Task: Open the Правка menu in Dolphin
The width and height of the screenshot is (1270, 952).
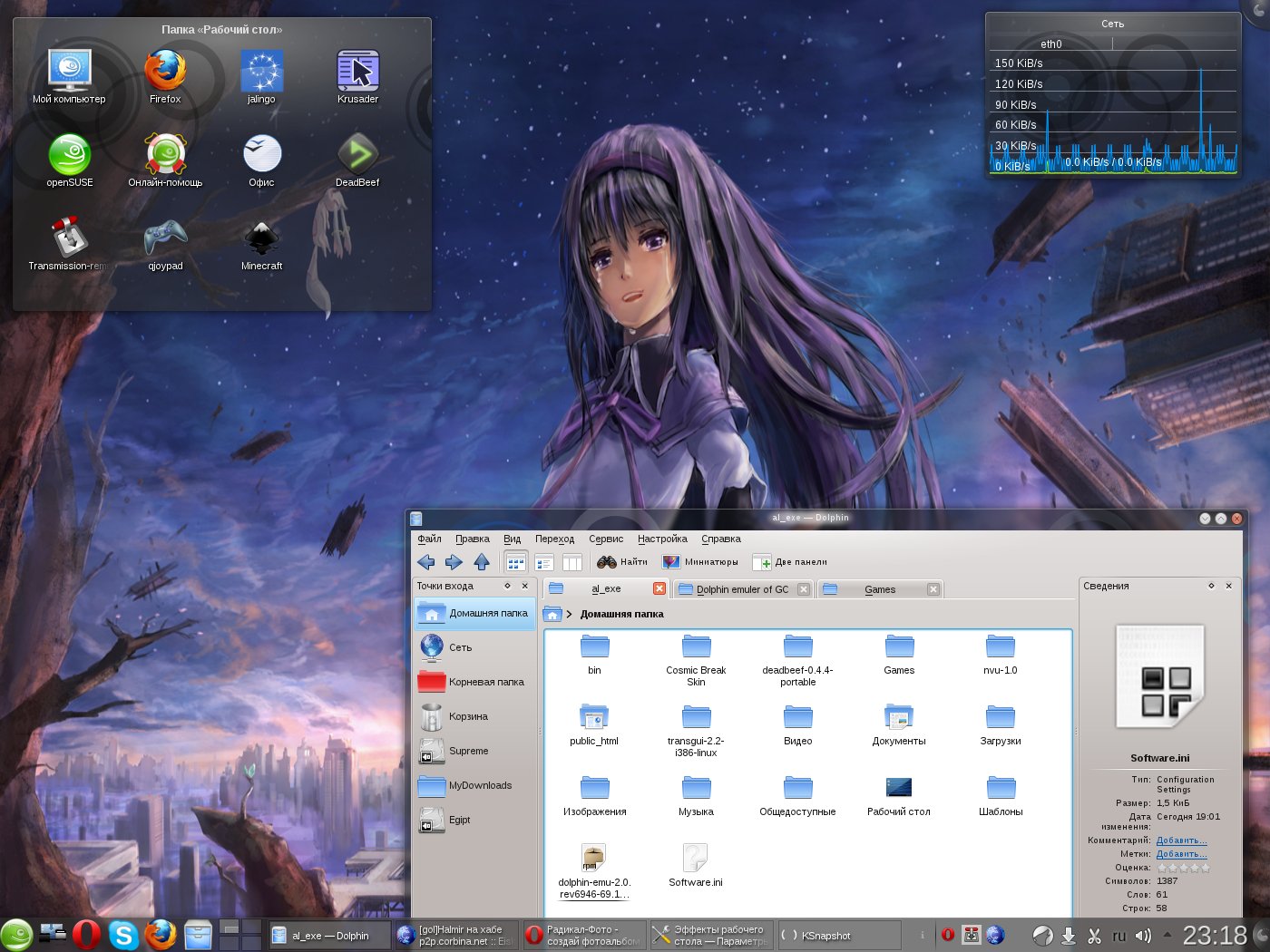Action: tap(473, 539)
